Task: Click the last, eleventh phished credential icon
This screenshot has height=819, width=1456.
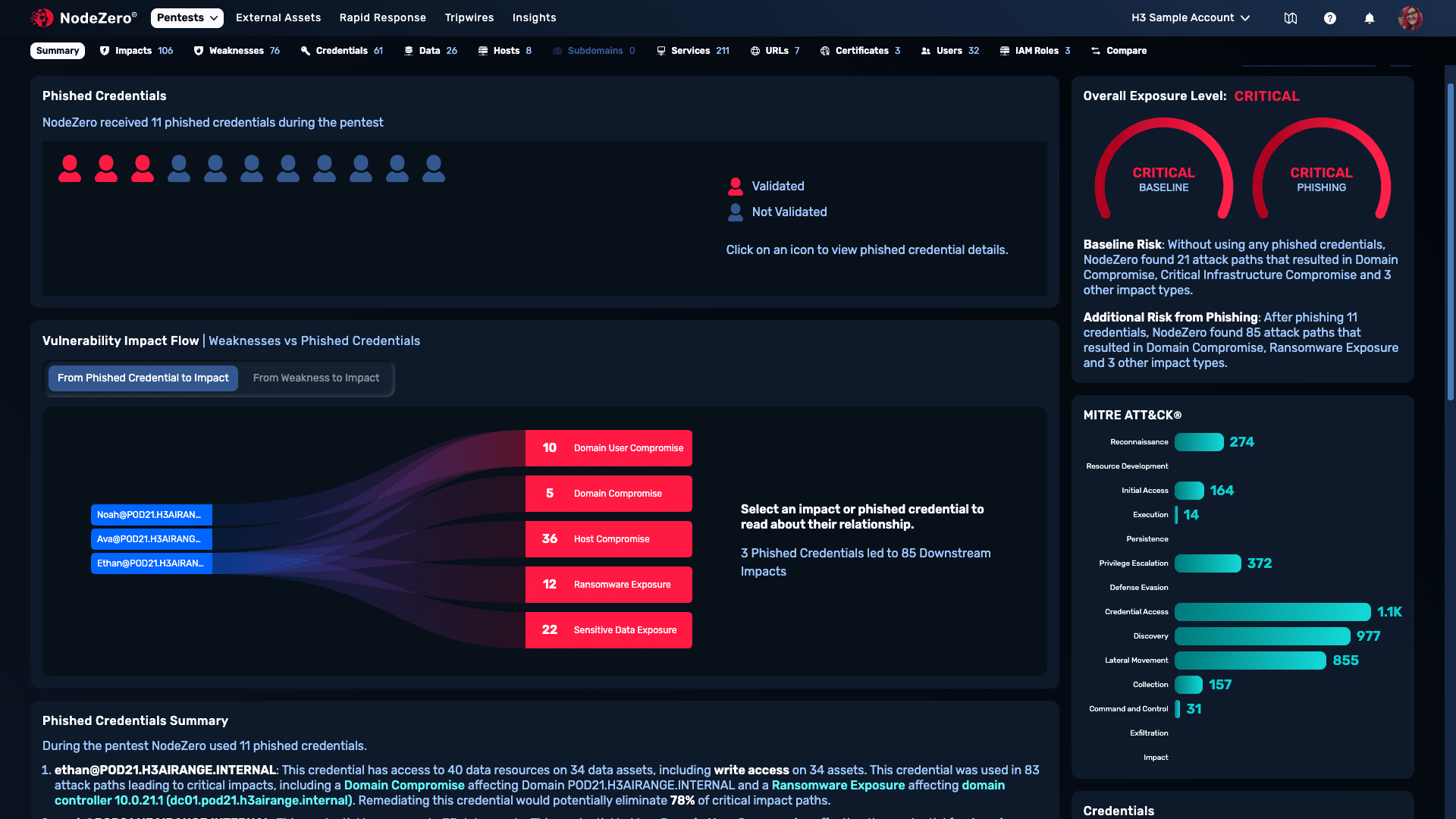Action: 434,168
